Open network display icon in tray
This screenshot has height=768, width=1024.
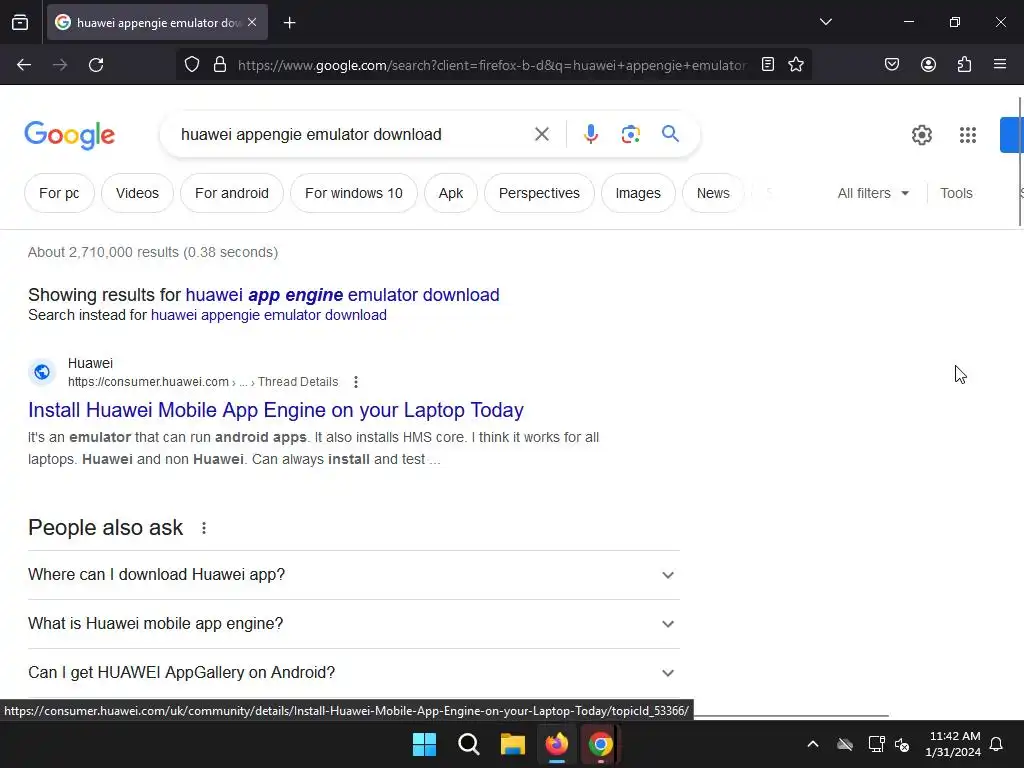coord(876,744)
